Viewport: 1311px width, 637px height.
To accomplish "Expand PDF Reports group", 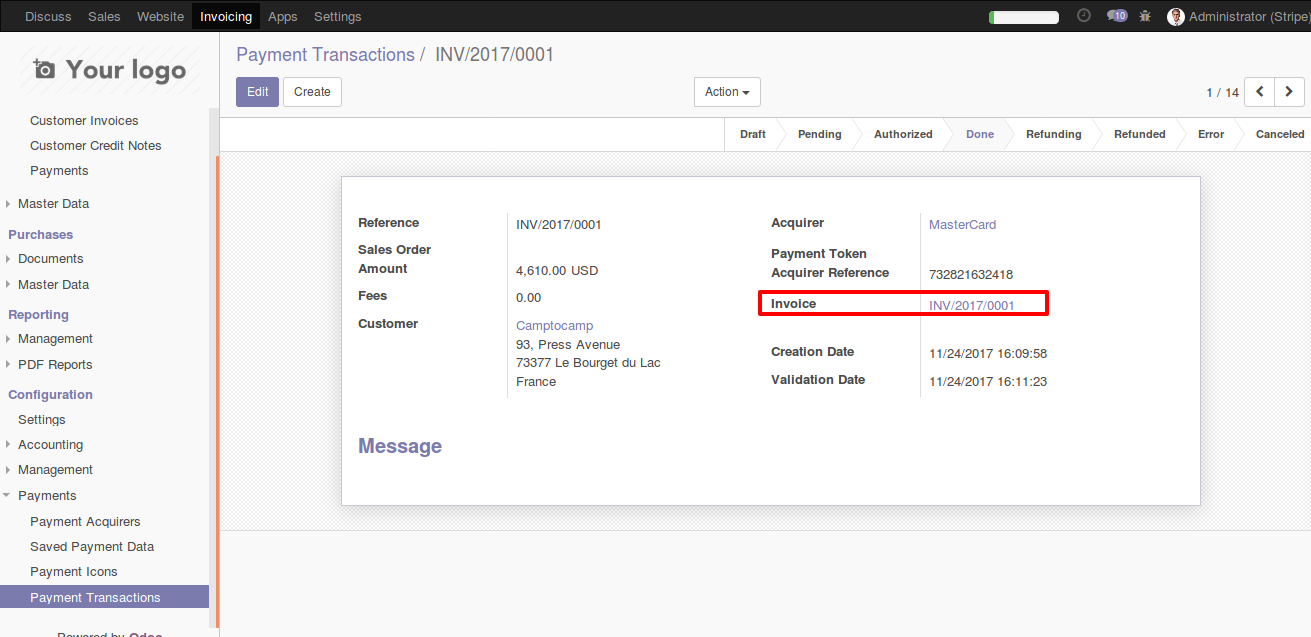I will [x=55, y=364].
